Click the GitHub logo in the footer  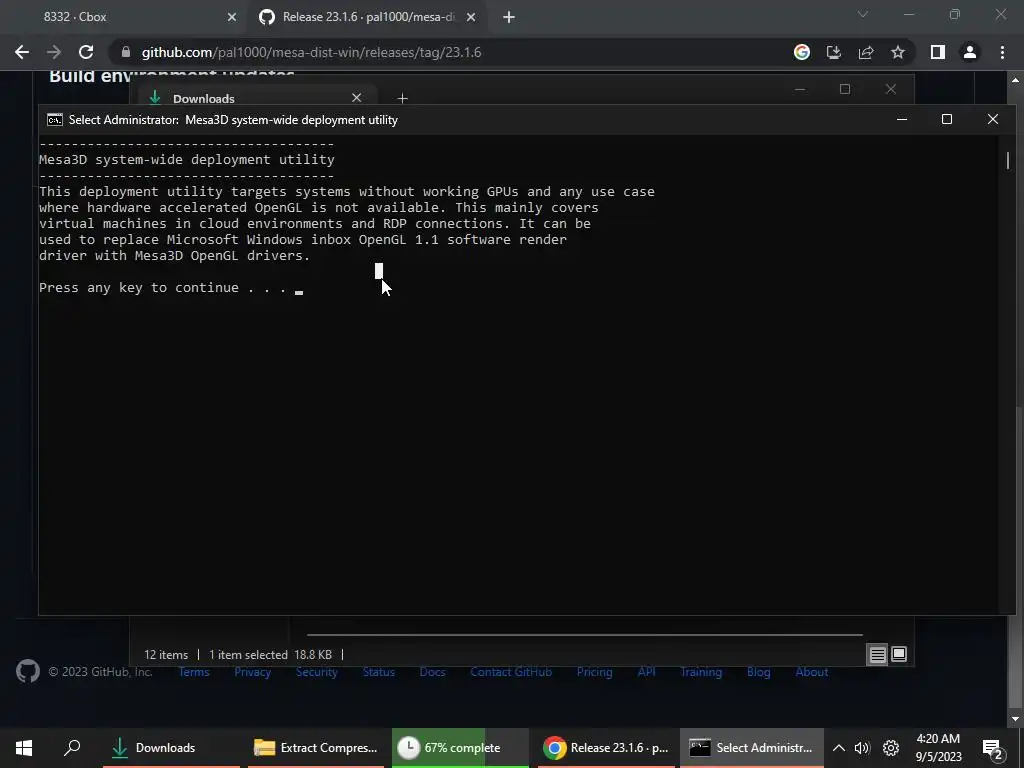27,671
